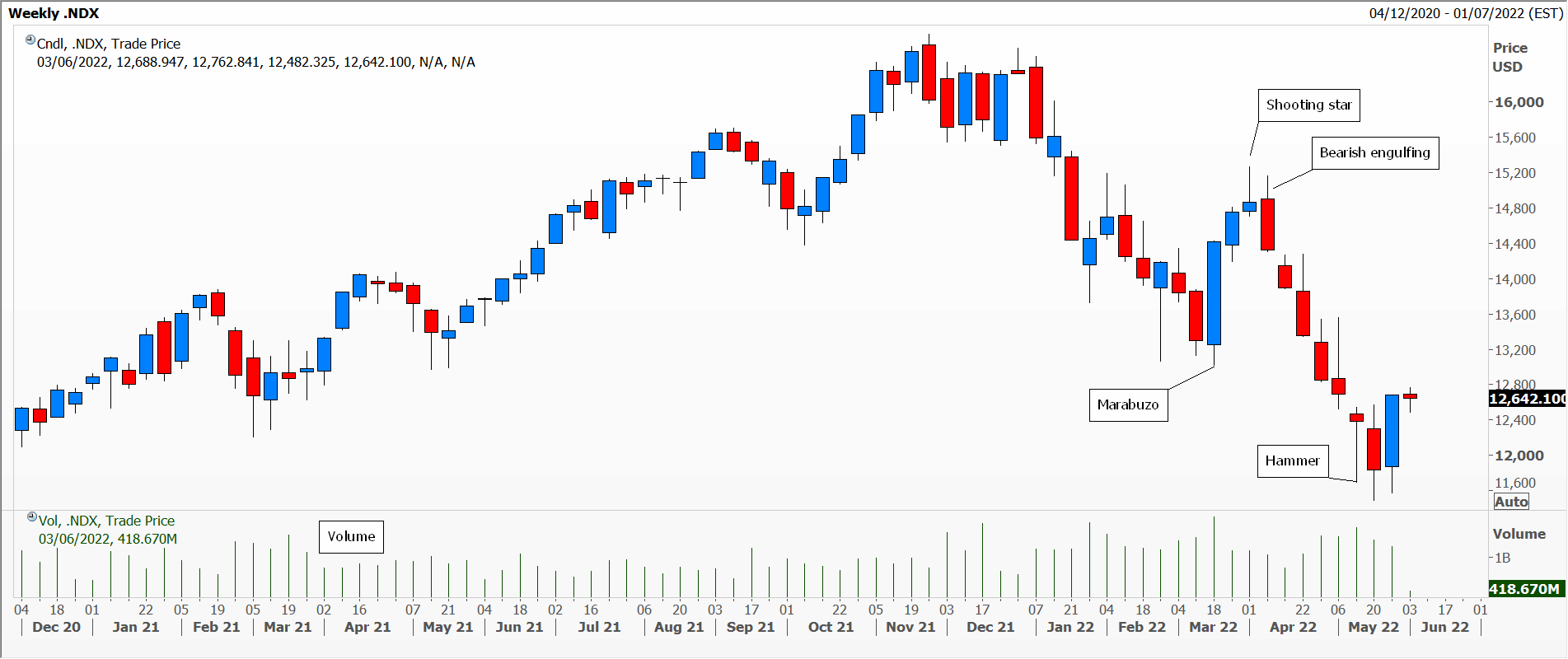The image size is (1568, 659).
Task: Select the Volume annotation label
Action: [351, 537]
